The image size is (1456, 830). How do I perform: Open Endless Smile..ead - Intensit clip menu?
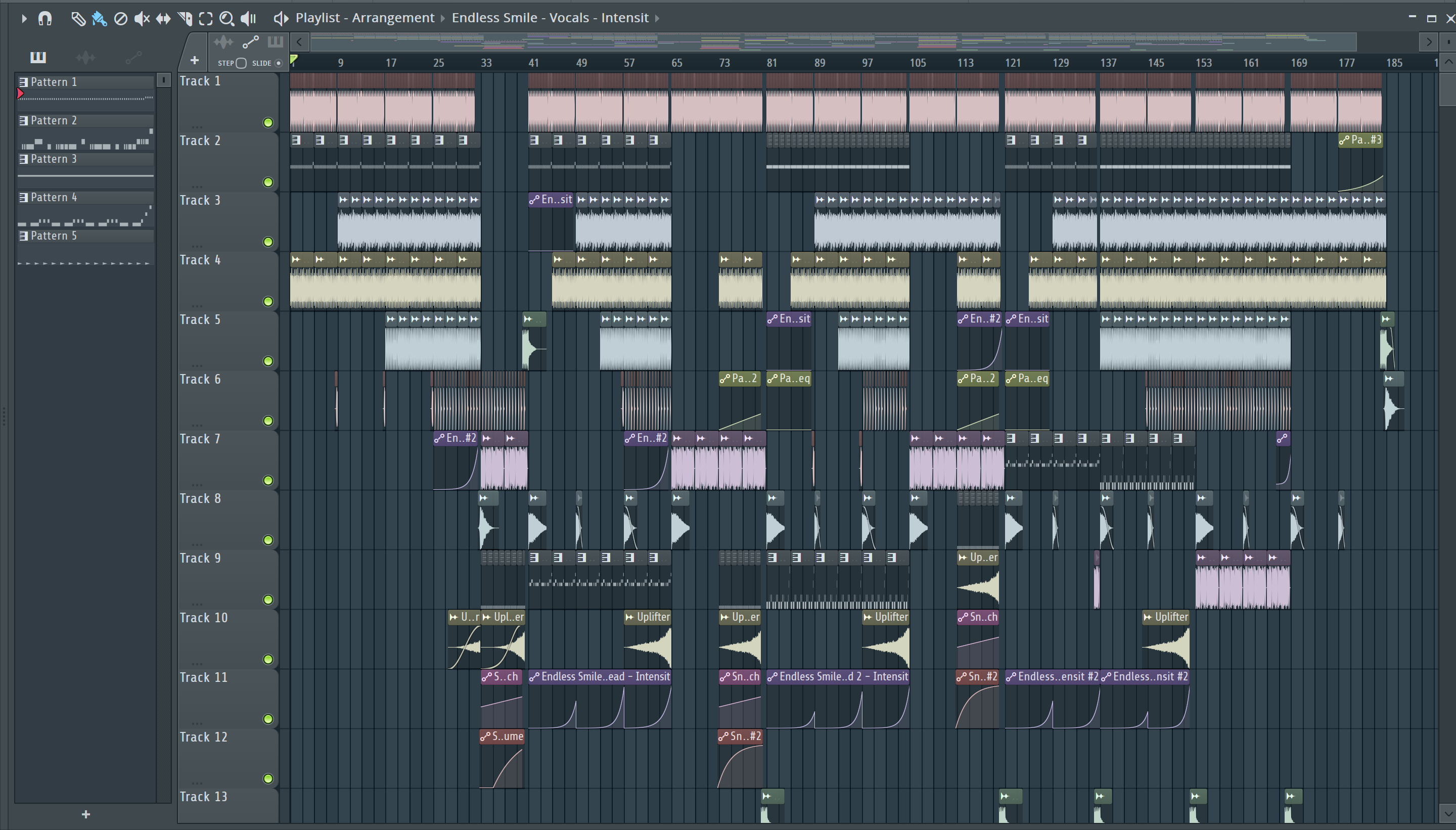tap(534, 677)
